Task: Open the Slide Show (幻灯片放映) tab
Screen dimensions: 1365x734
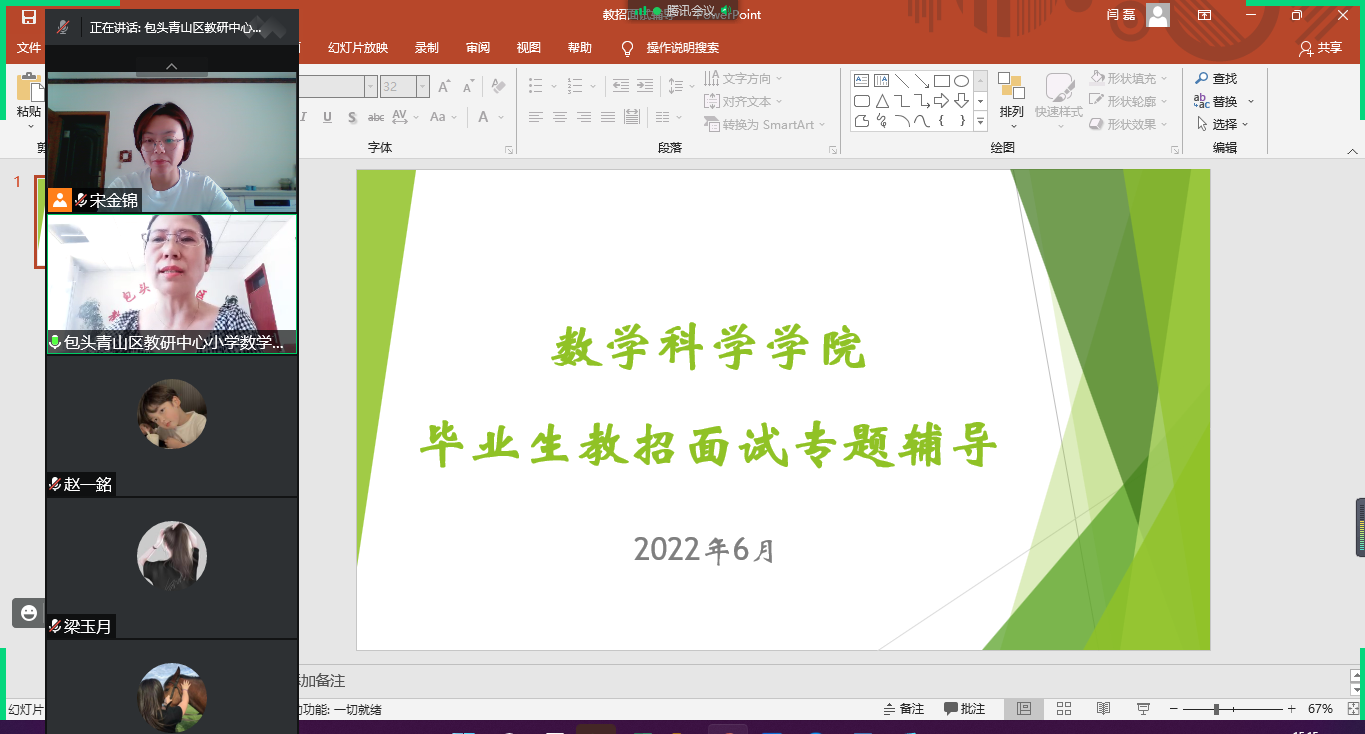Action: (358, 48)
